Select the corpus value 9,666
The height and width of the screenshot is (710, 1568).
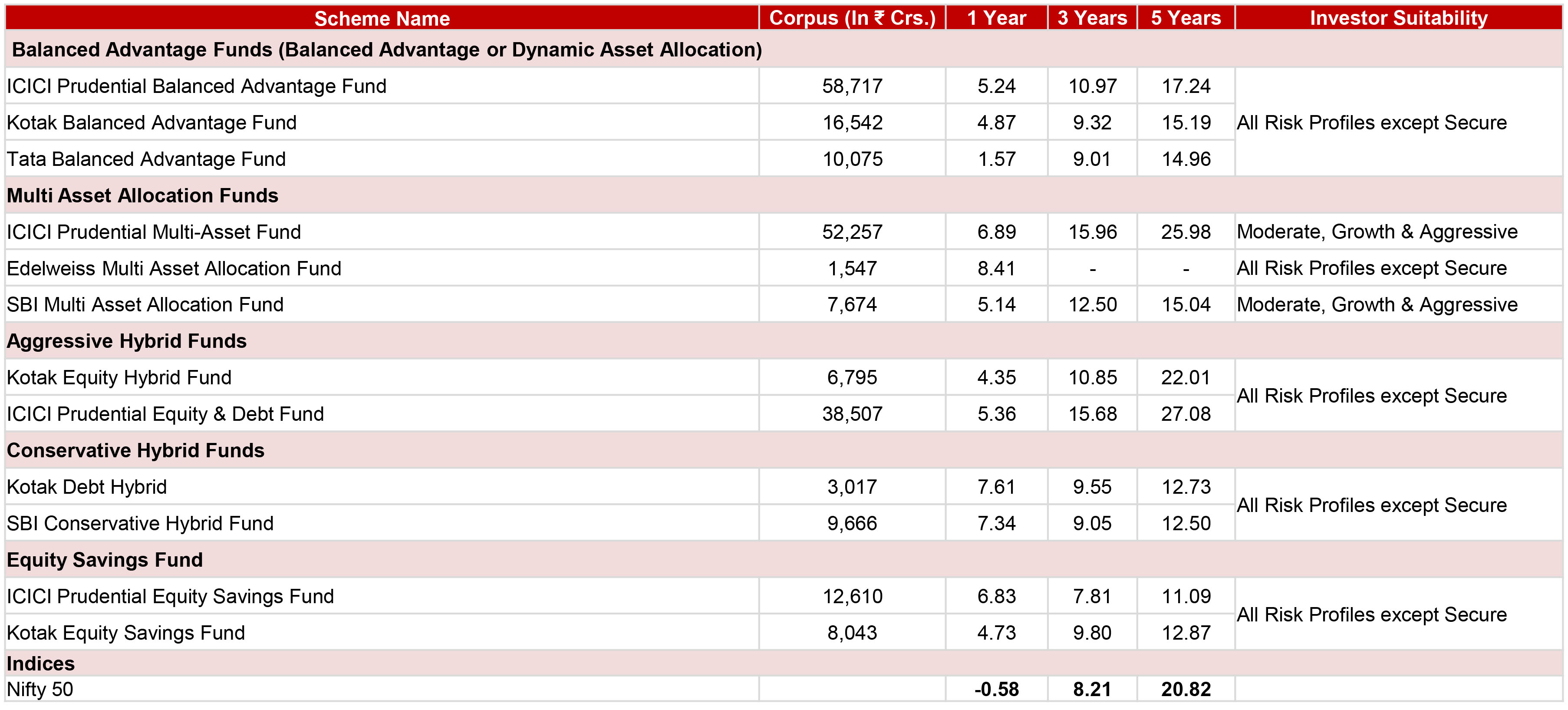[852, 524]
